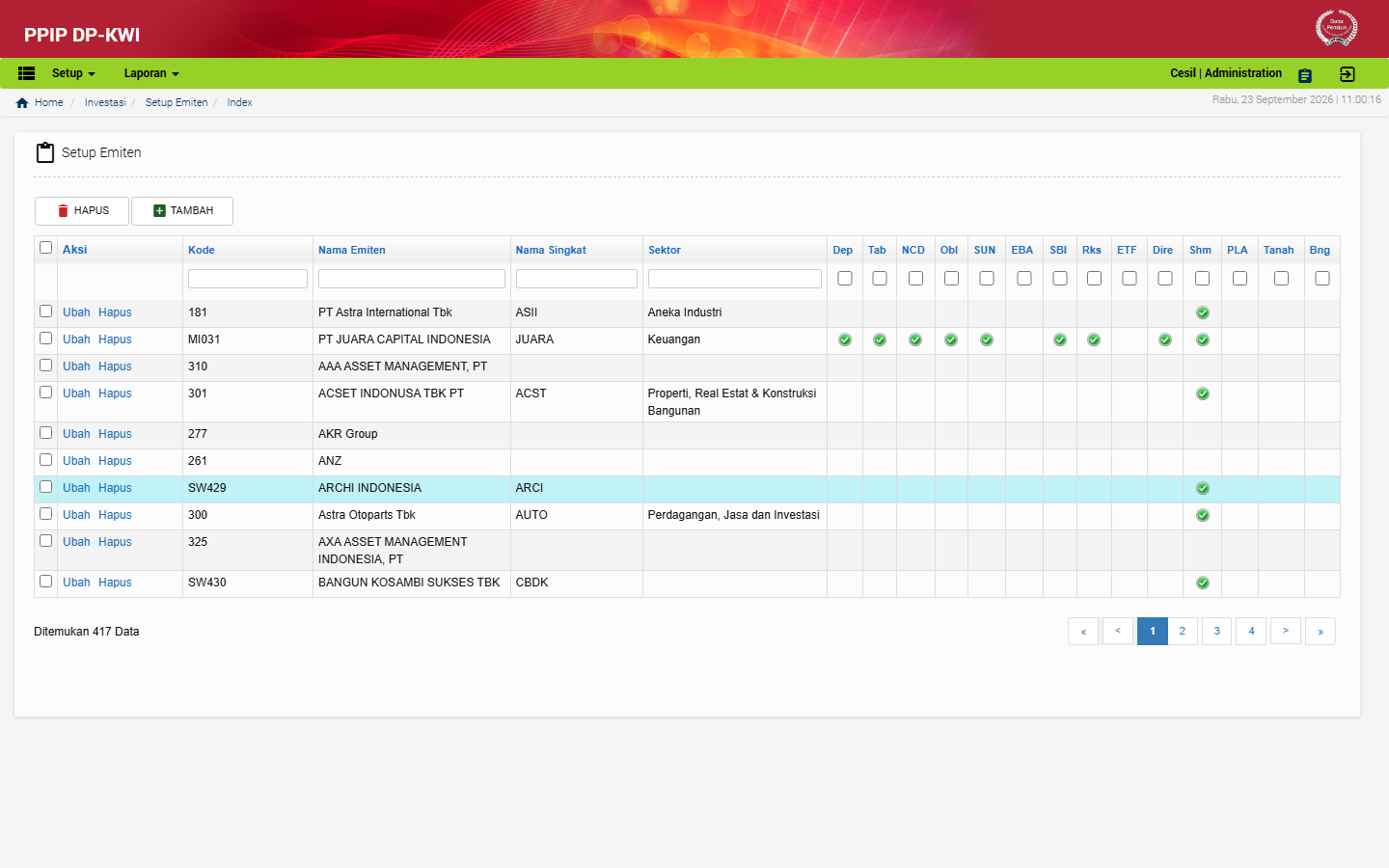Sort by the Nama Emiten column header
Viewport: 1389px width, 868px height.
click(x=352, y=250)
